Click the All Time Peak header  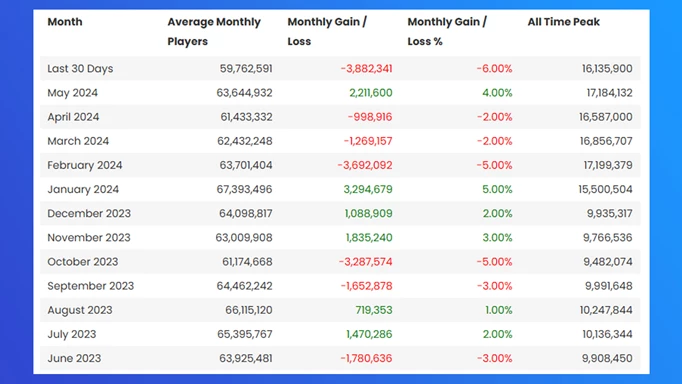pos(563,22)
